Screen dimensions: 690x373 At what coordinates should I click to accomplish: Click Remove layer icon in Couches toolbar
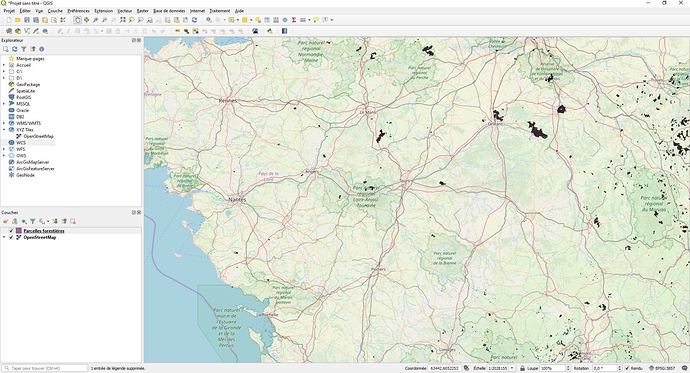[x=73, y=221]
